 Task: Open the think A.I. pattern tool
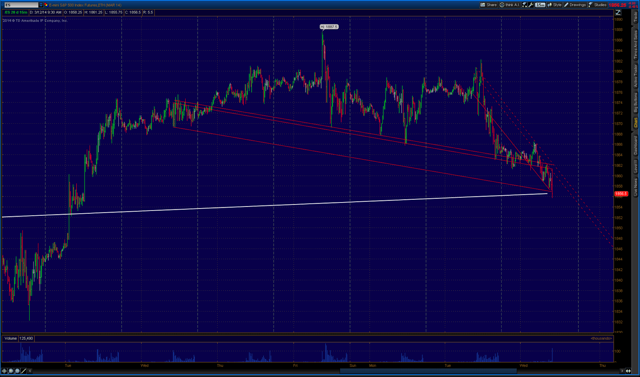509,5
